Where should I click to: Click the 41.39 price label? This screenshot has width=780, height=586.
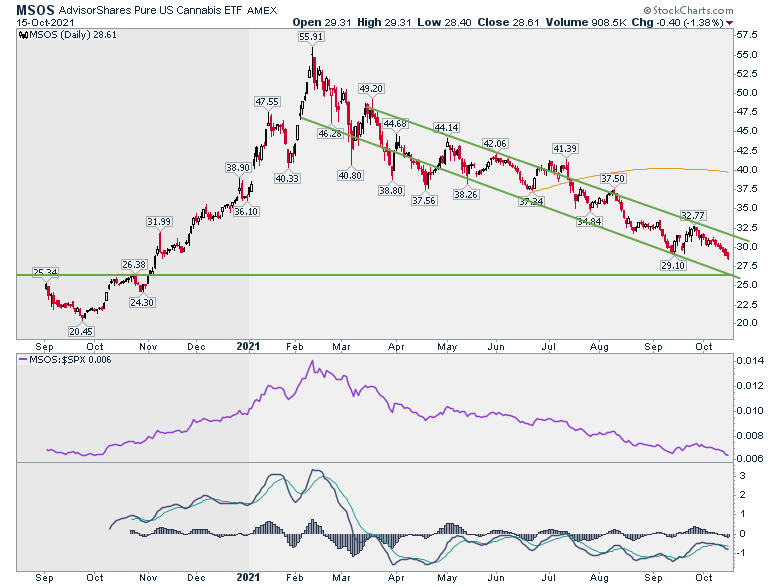tap(565, 148)
